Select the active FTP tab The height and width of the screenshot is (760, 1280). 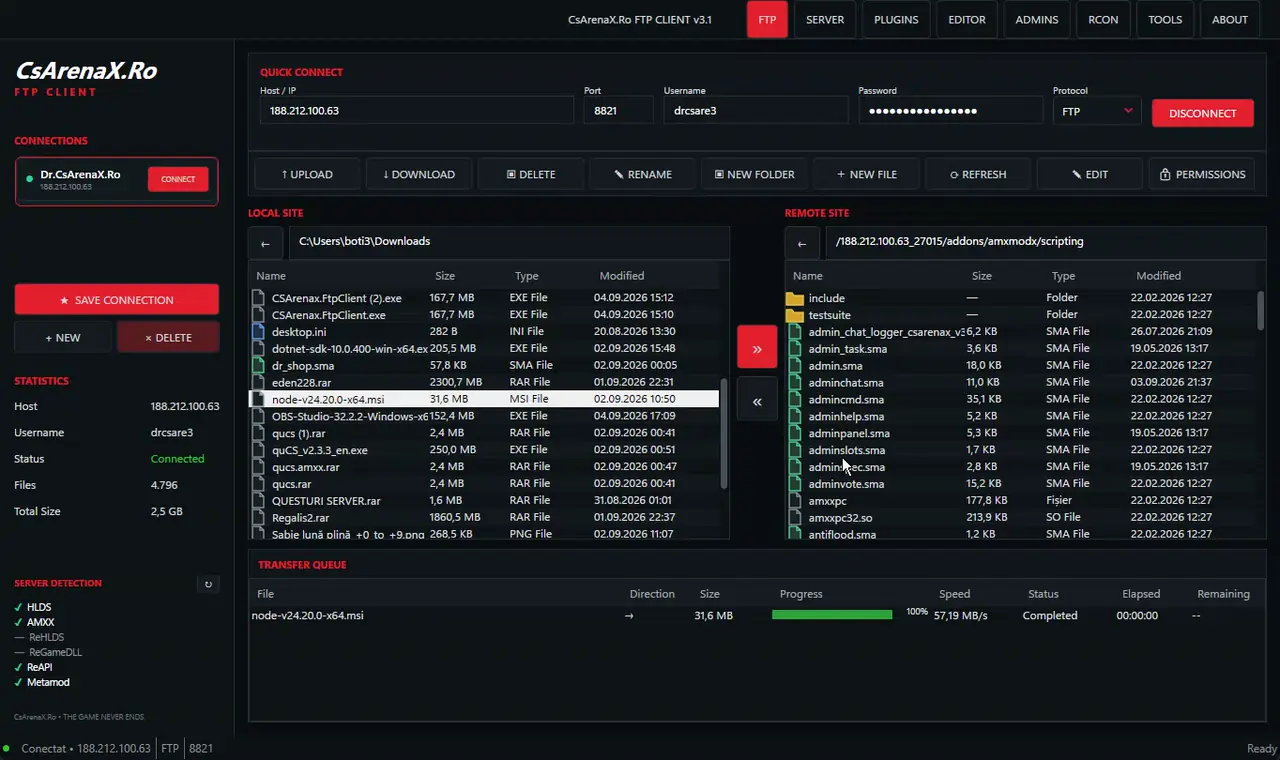pyautogui.click(x=768, y=19)
